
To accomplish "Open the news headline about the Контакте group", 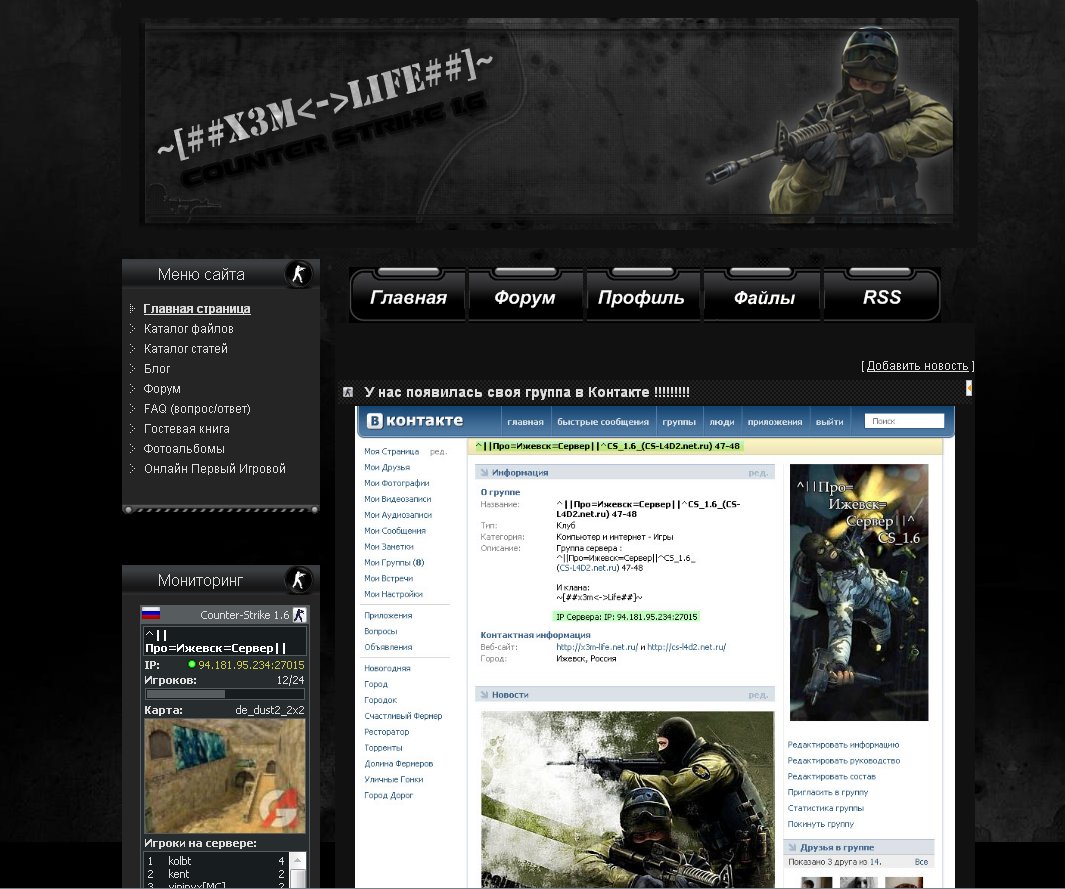I will click(x=526, y=392).
